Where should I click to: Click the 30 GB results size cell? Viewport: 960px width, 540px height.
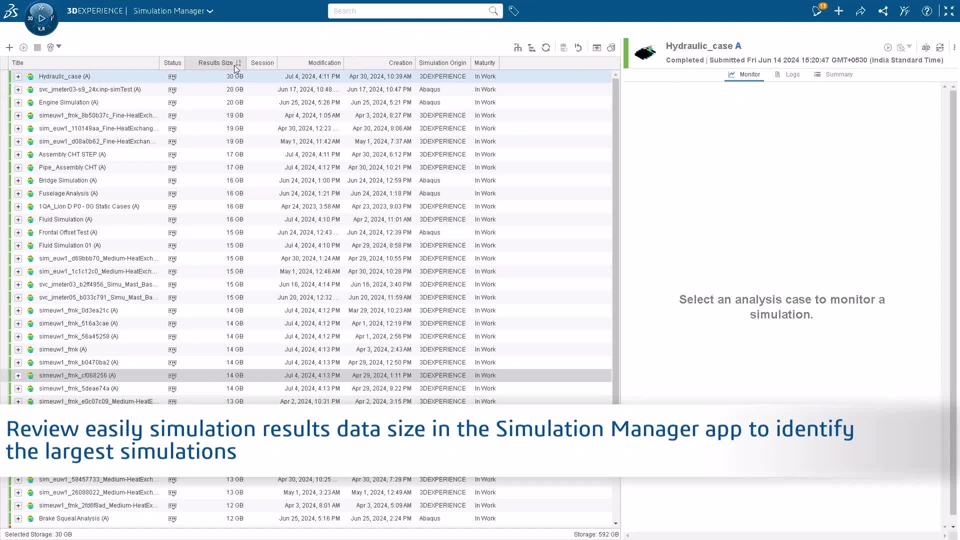point(234,77)
